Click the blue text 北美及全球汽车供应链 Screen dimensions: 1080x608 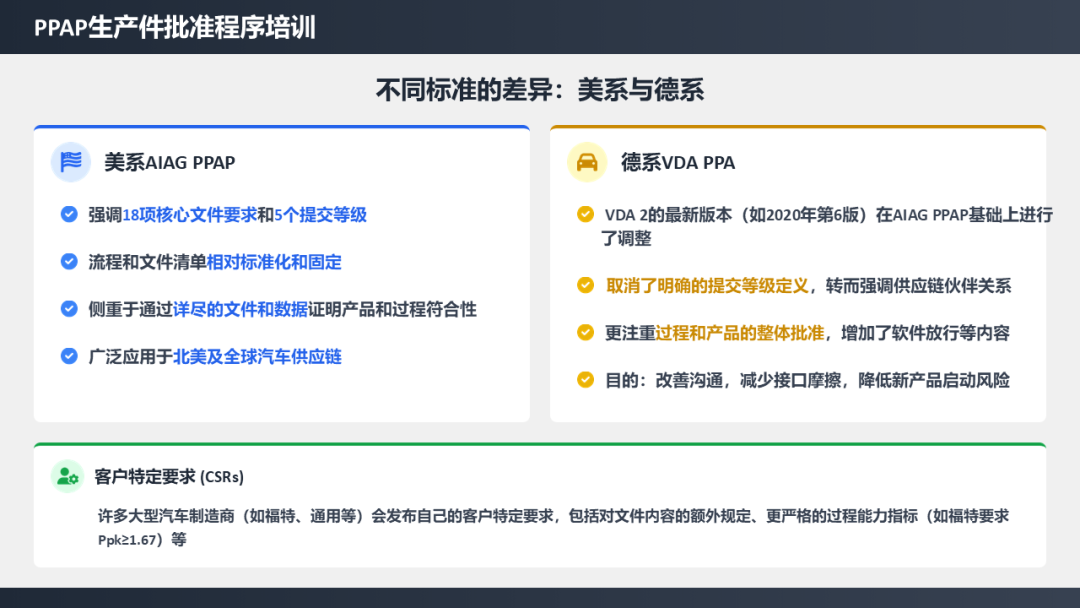[257, 356]
